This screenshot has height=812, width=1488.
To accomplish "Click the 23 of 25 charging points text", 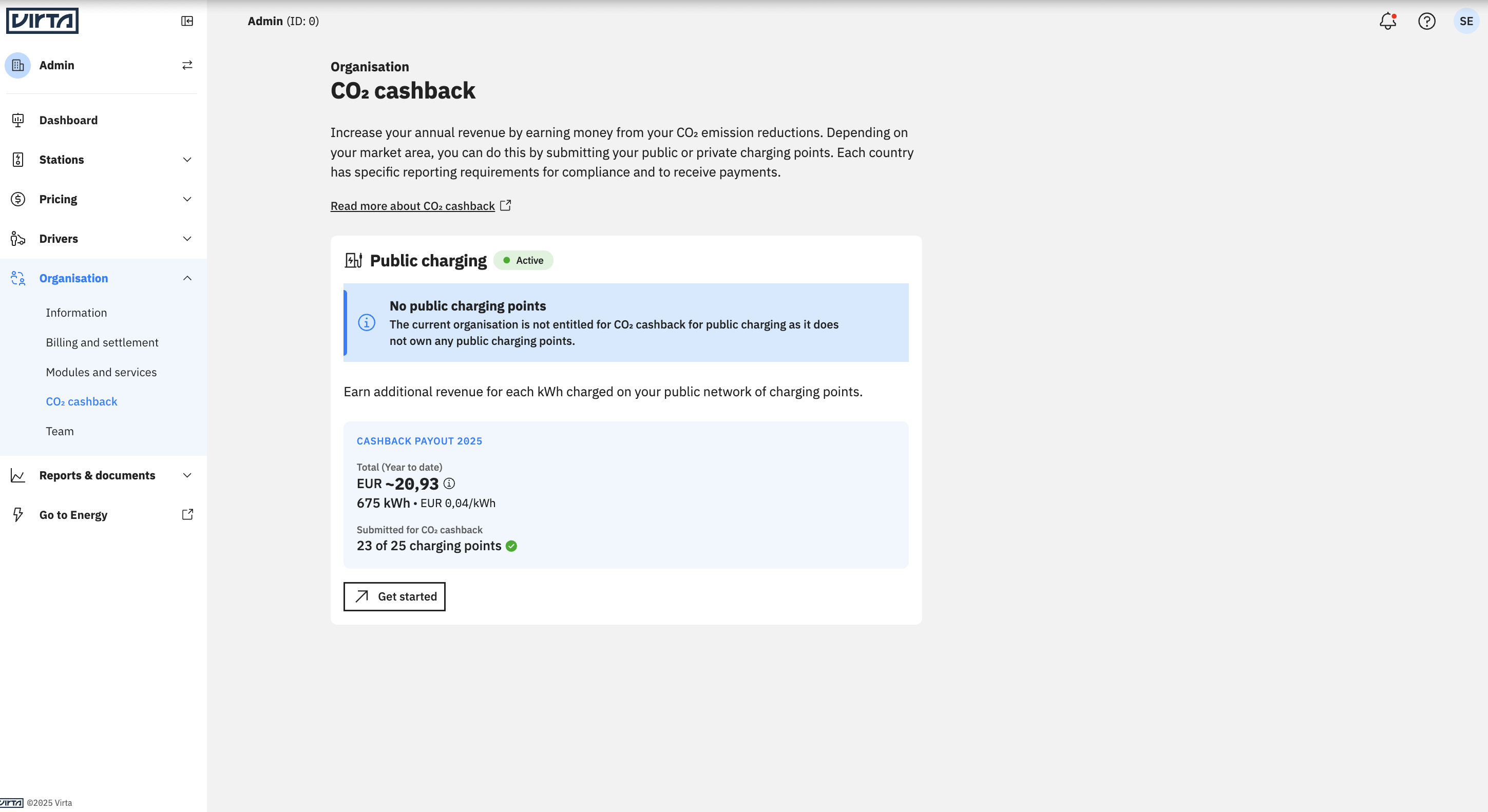I will pyautogui.click(x=429, y=546).
